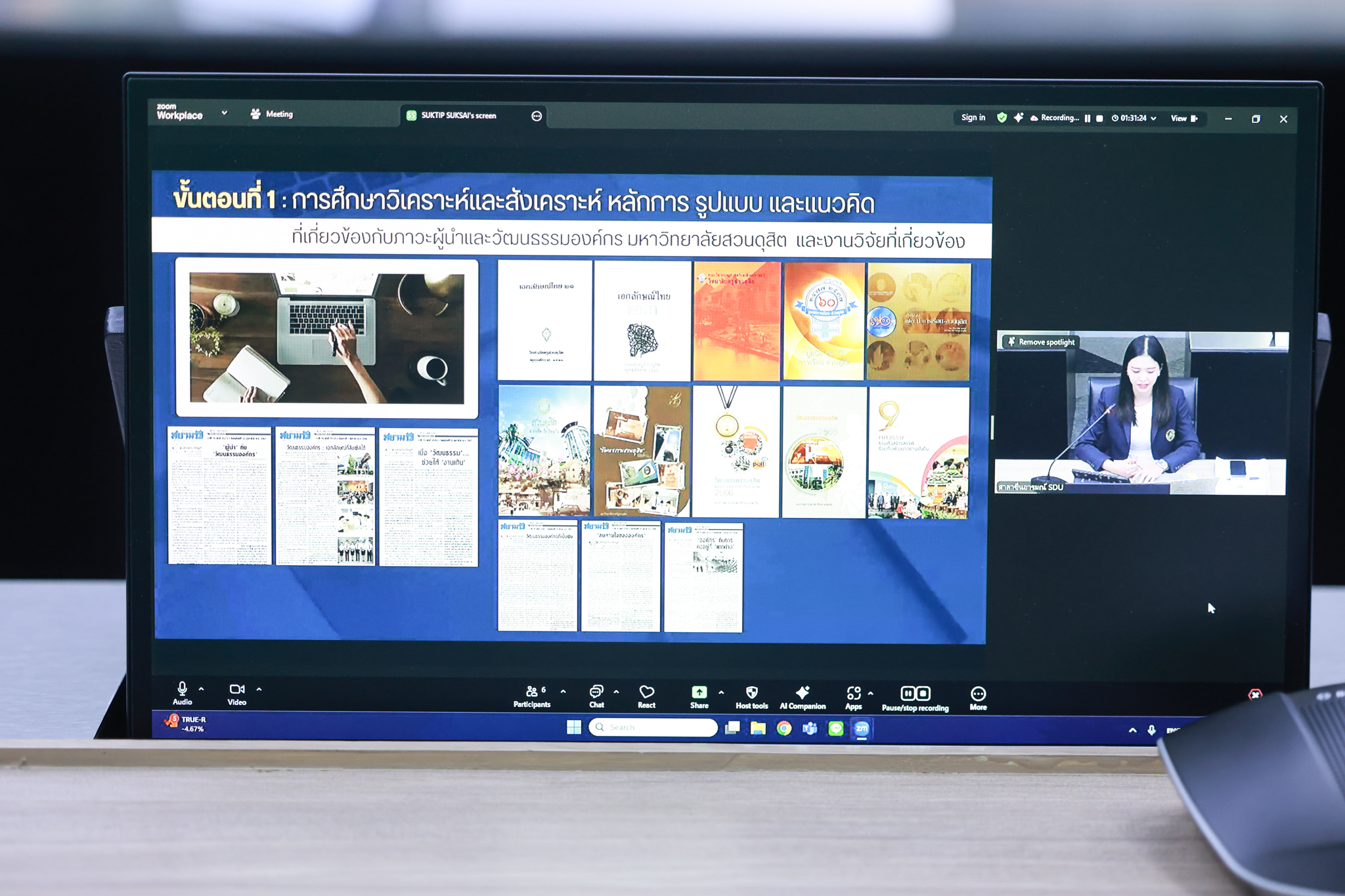Open the View layout menu

[1184, 118]
